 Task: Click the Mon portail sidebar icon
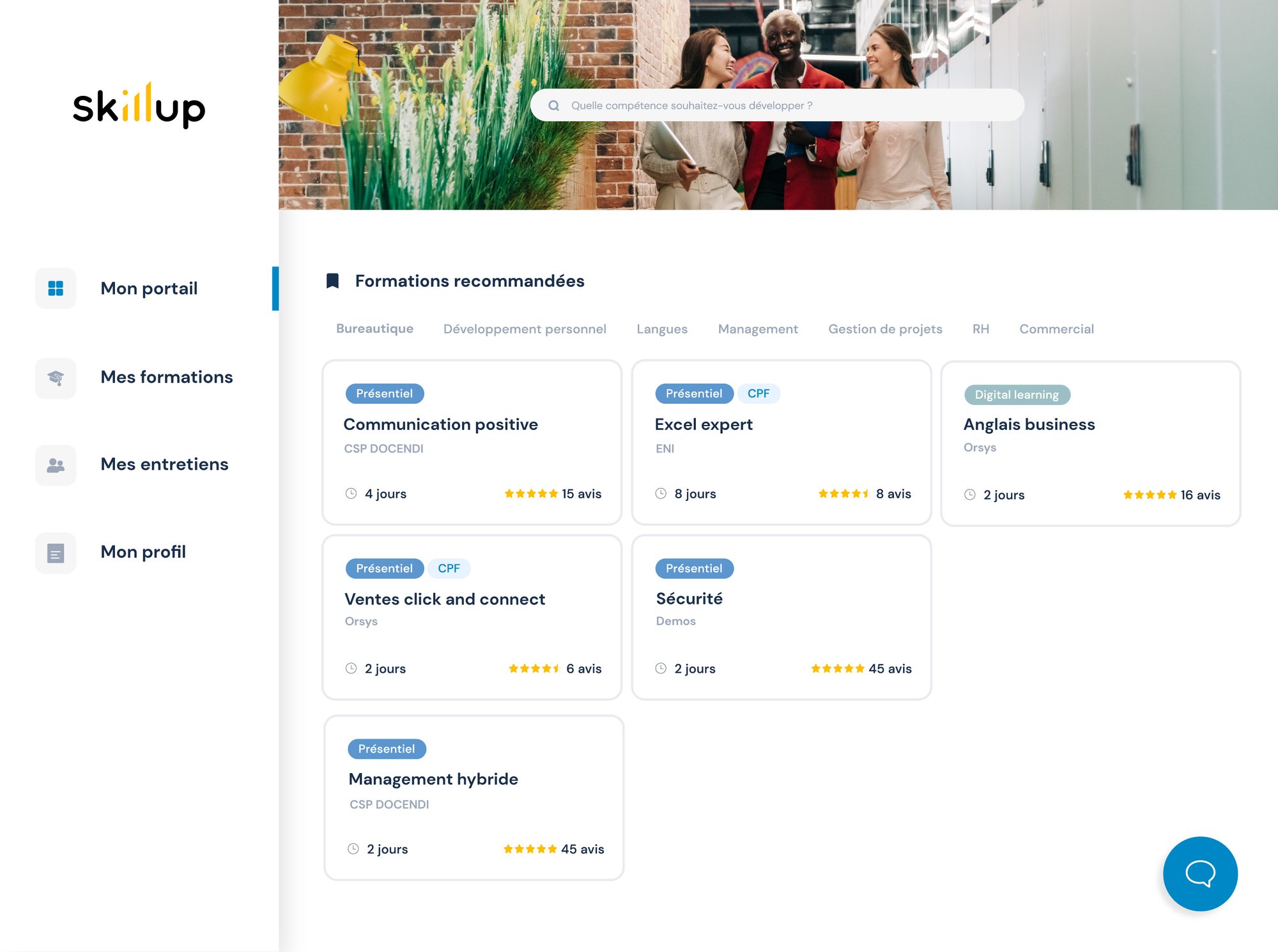56,288
